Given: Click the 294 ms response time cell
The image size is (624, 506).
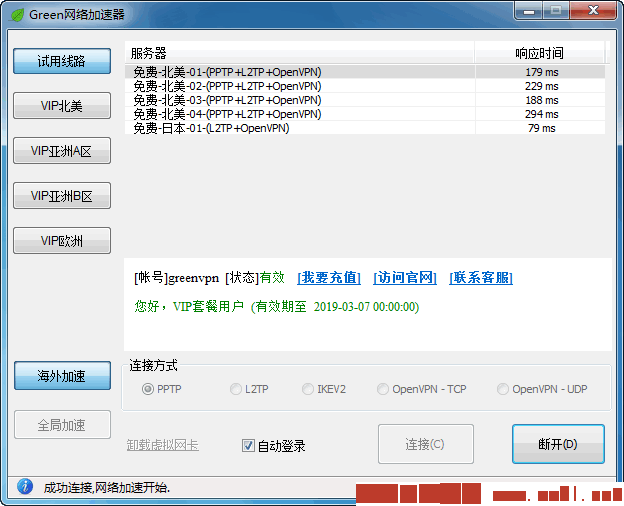Looking at the screenshot, I should (x=542, y=114).
